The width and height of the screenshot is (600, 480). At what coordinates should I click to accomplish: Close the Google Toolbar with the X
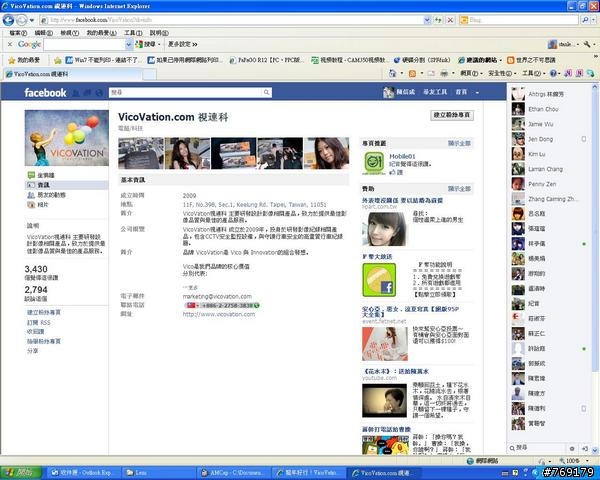[x=10, y=44]
